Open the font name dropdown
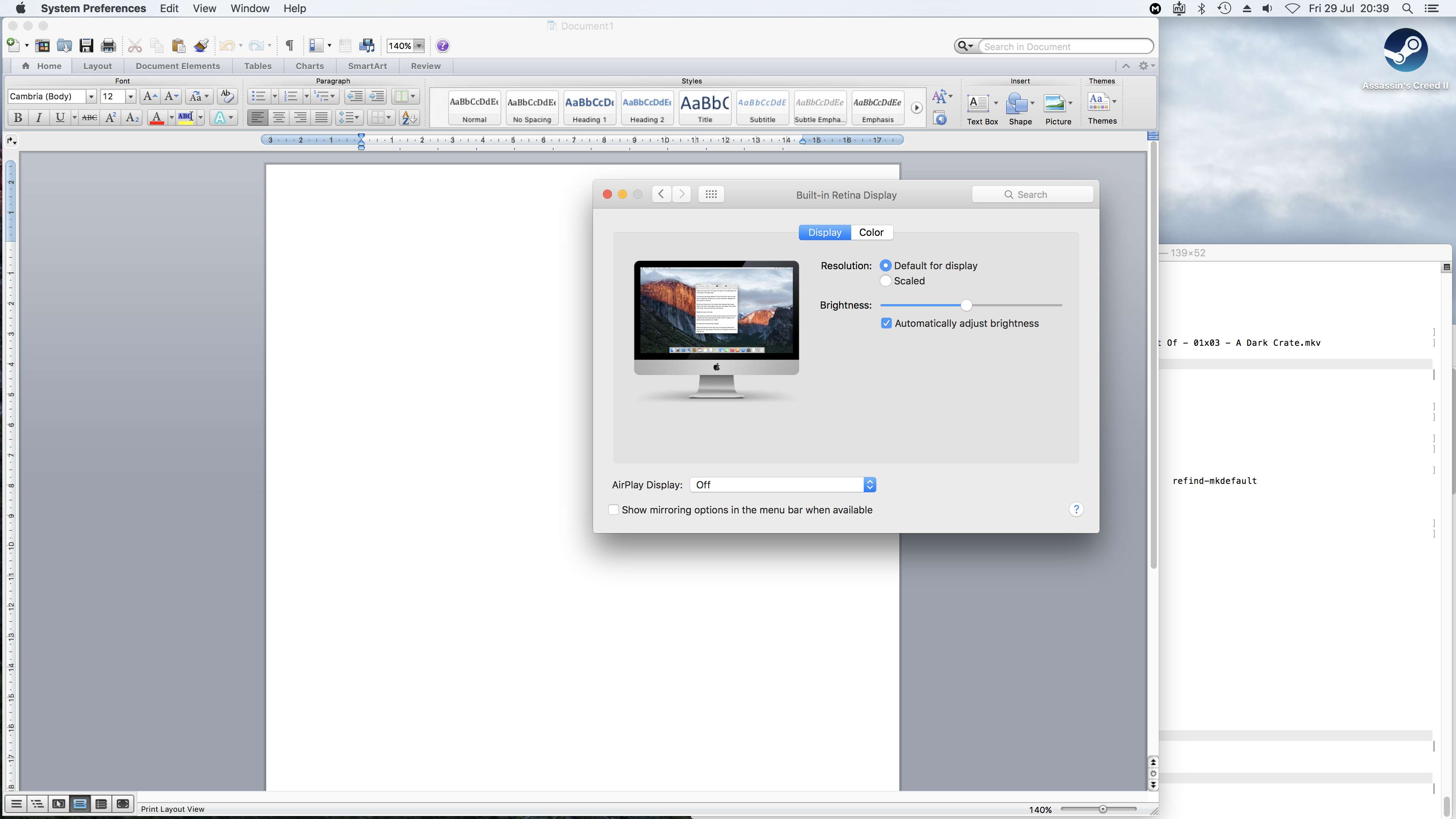 click(x=91, y=97)
